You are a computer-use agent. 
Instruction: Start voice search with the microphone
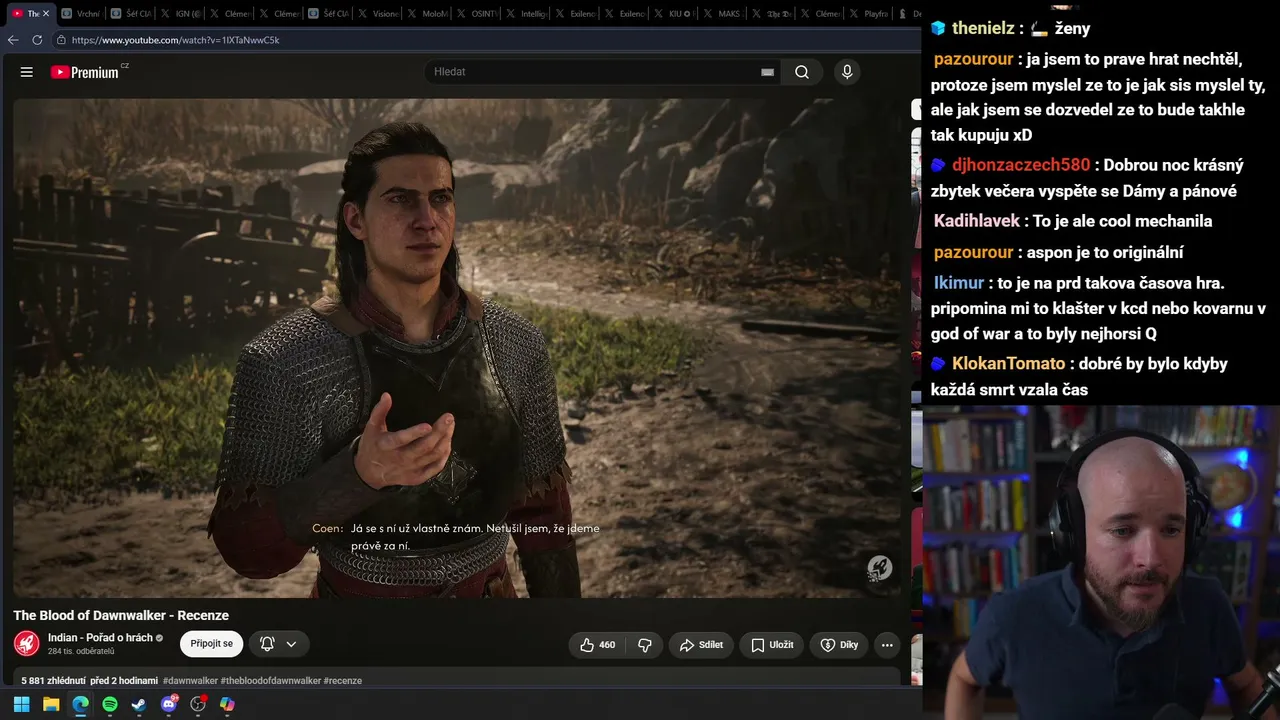[847, 72]
